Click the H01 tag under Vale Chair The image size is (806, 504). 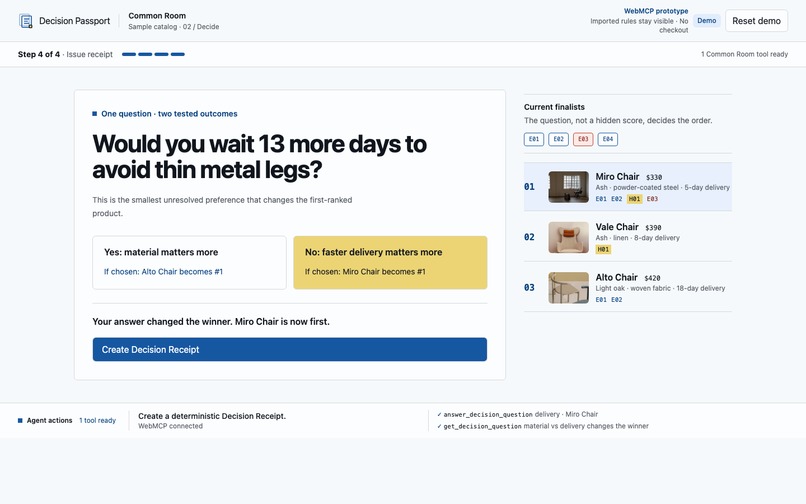pos(603,249)
